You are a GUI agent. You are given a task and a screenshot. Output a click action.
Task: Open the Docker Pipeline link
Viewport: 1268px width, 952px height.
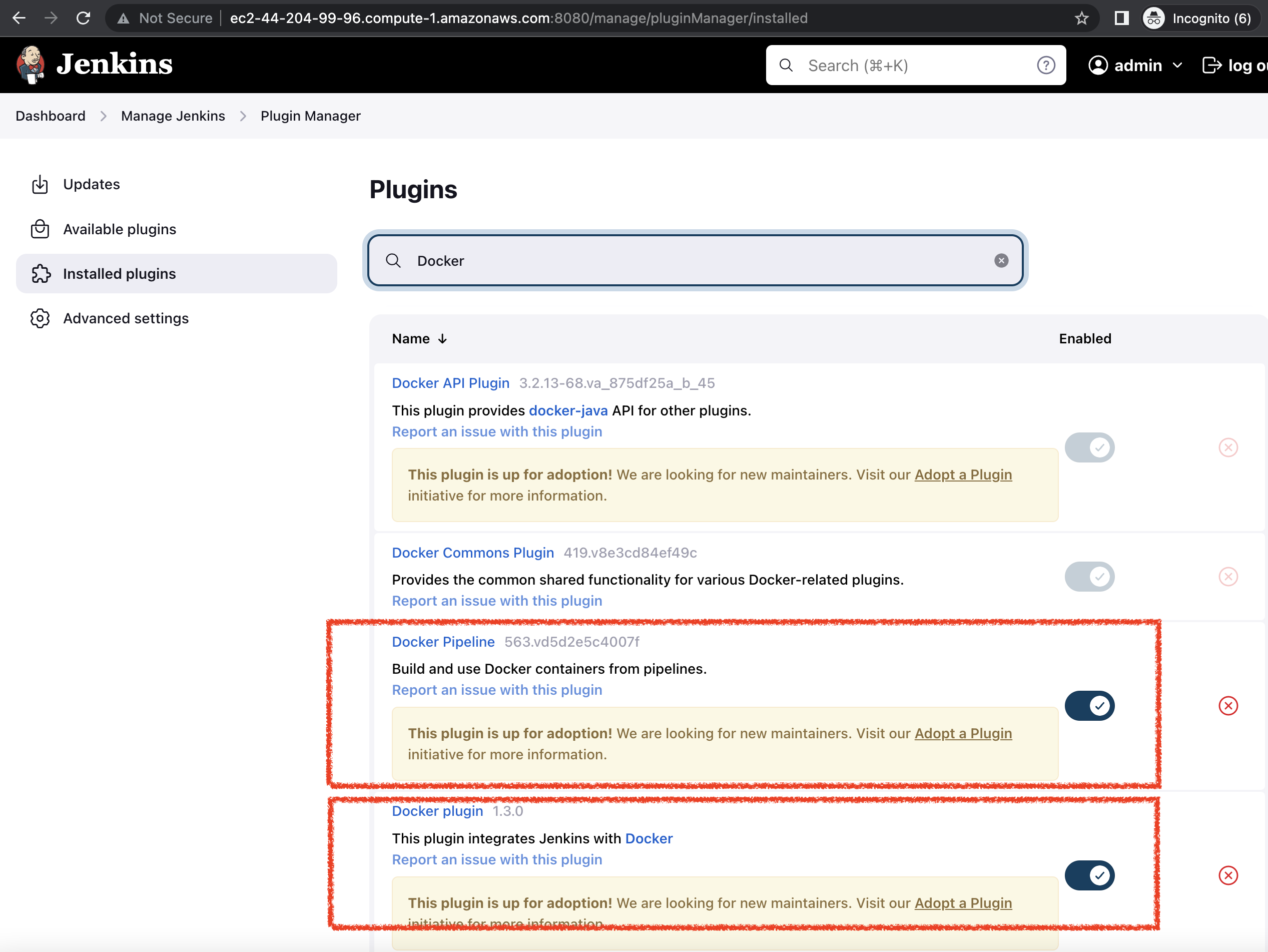(443, 642)
